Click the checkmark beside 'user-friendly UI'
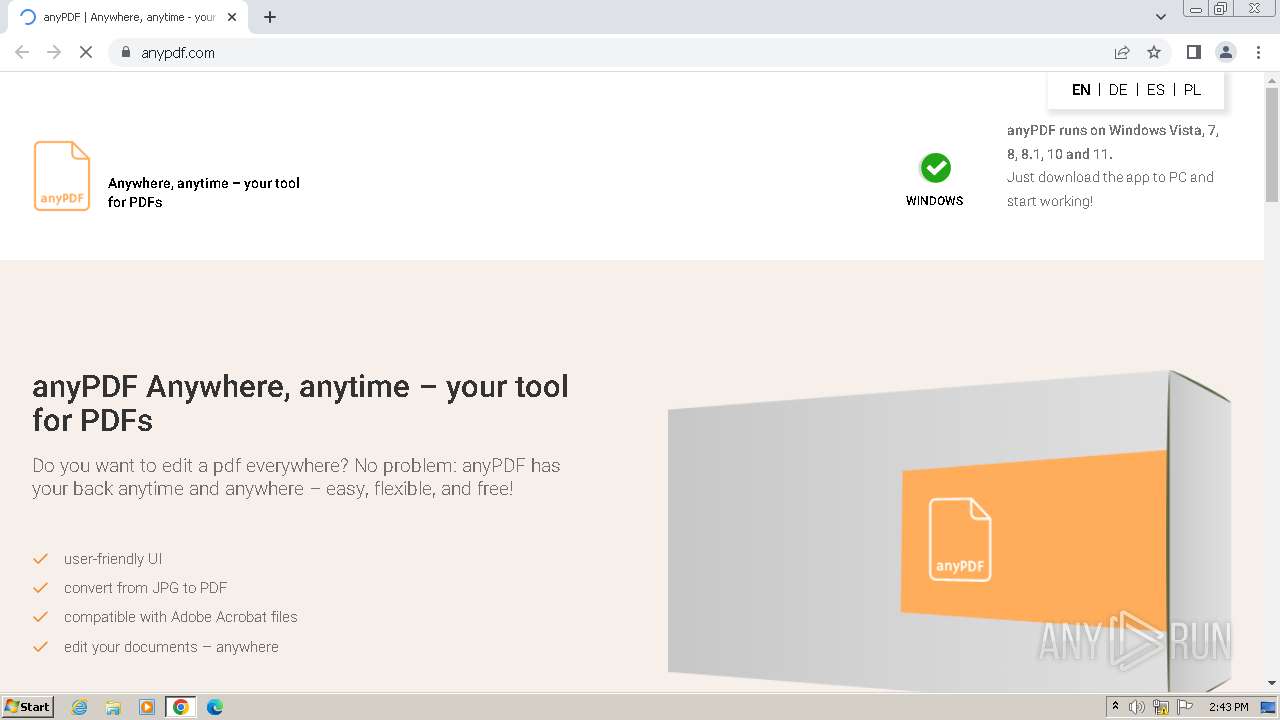 click(x=41, y=559)
